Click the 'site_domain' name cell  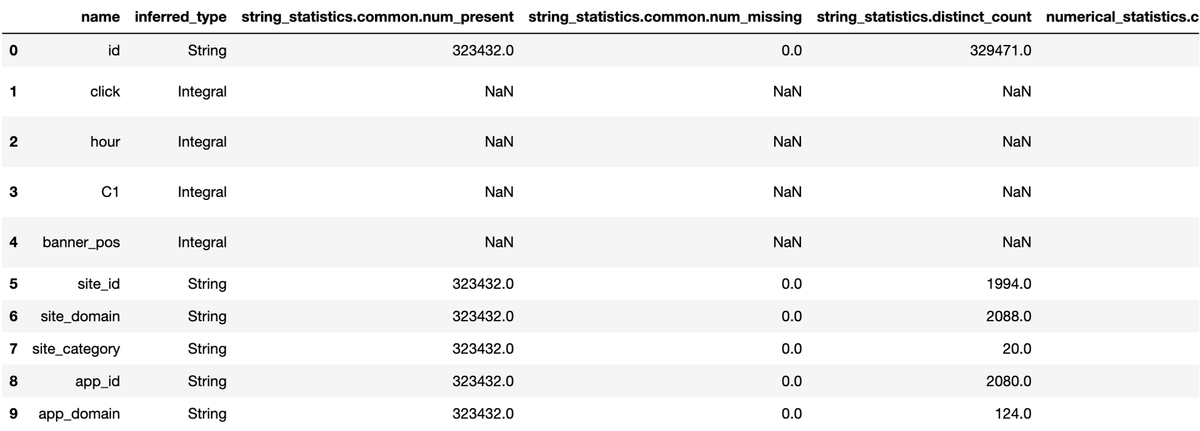(x=80, y=316)
